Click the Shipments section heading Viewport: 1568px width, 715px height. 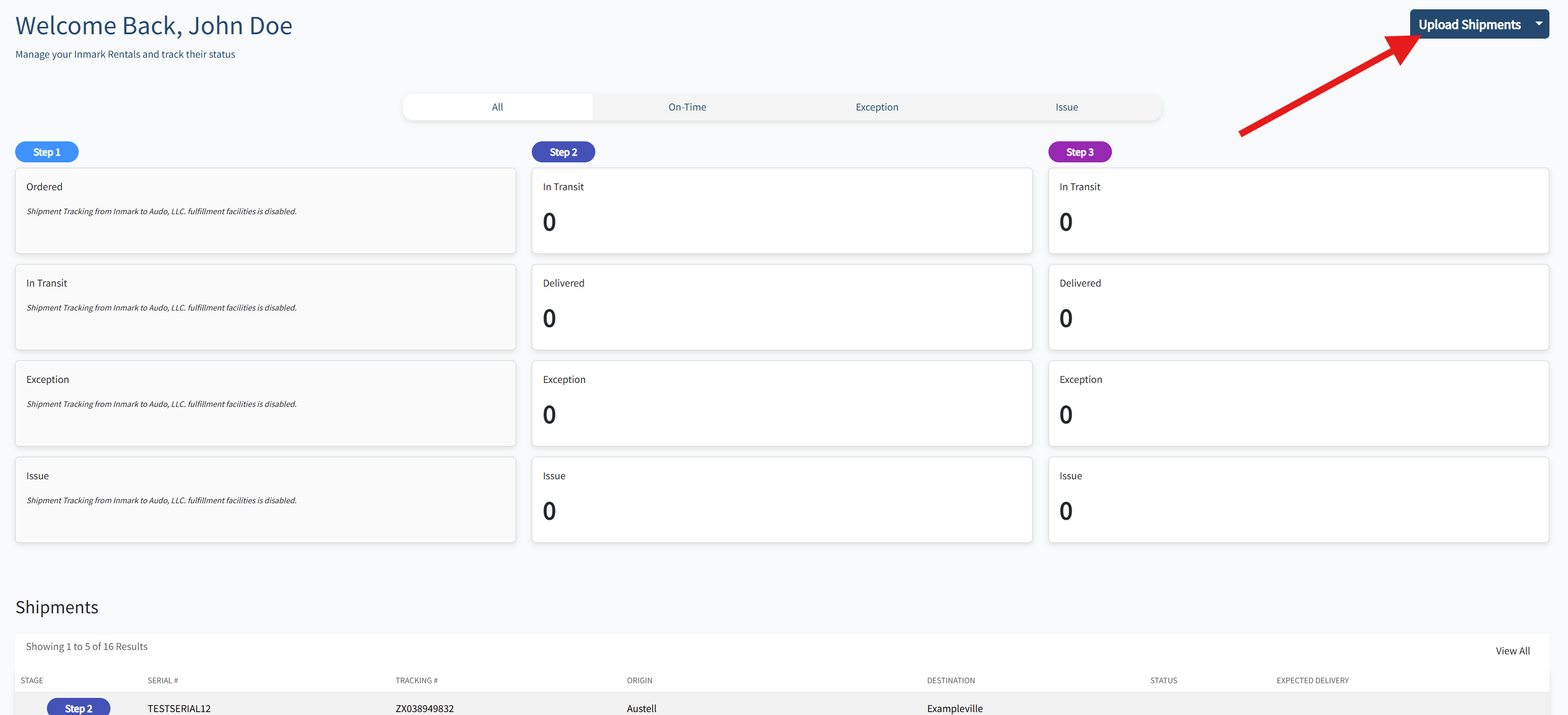57,607
